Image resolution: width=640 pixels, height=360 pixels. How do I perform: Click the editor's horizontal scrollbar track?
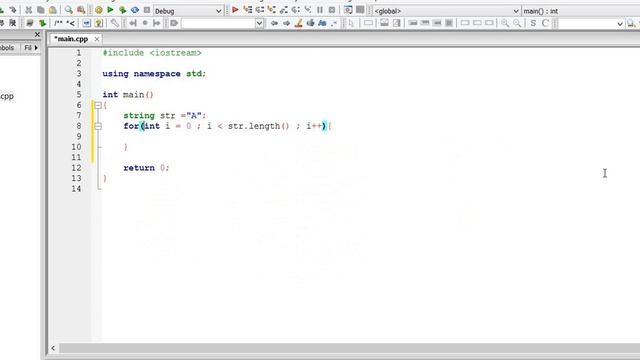pos(349,348)
